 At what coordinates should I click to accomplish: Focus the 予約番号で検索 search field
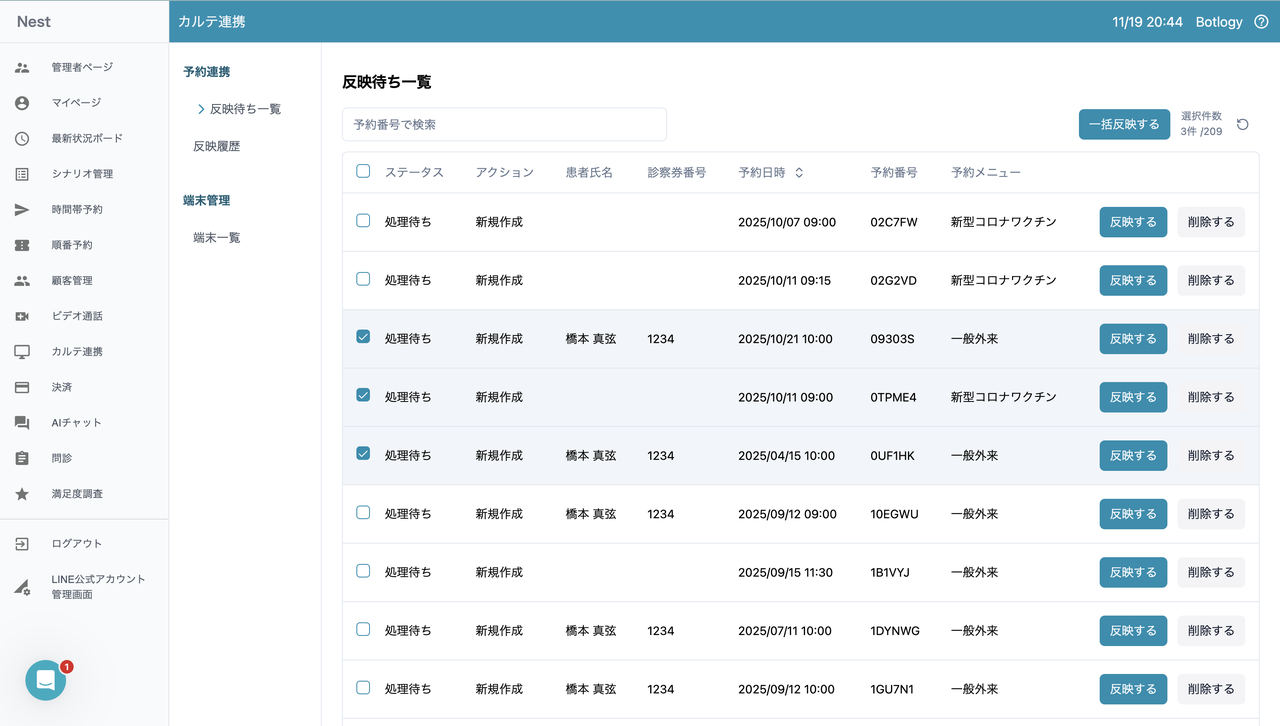coord(504,125)
